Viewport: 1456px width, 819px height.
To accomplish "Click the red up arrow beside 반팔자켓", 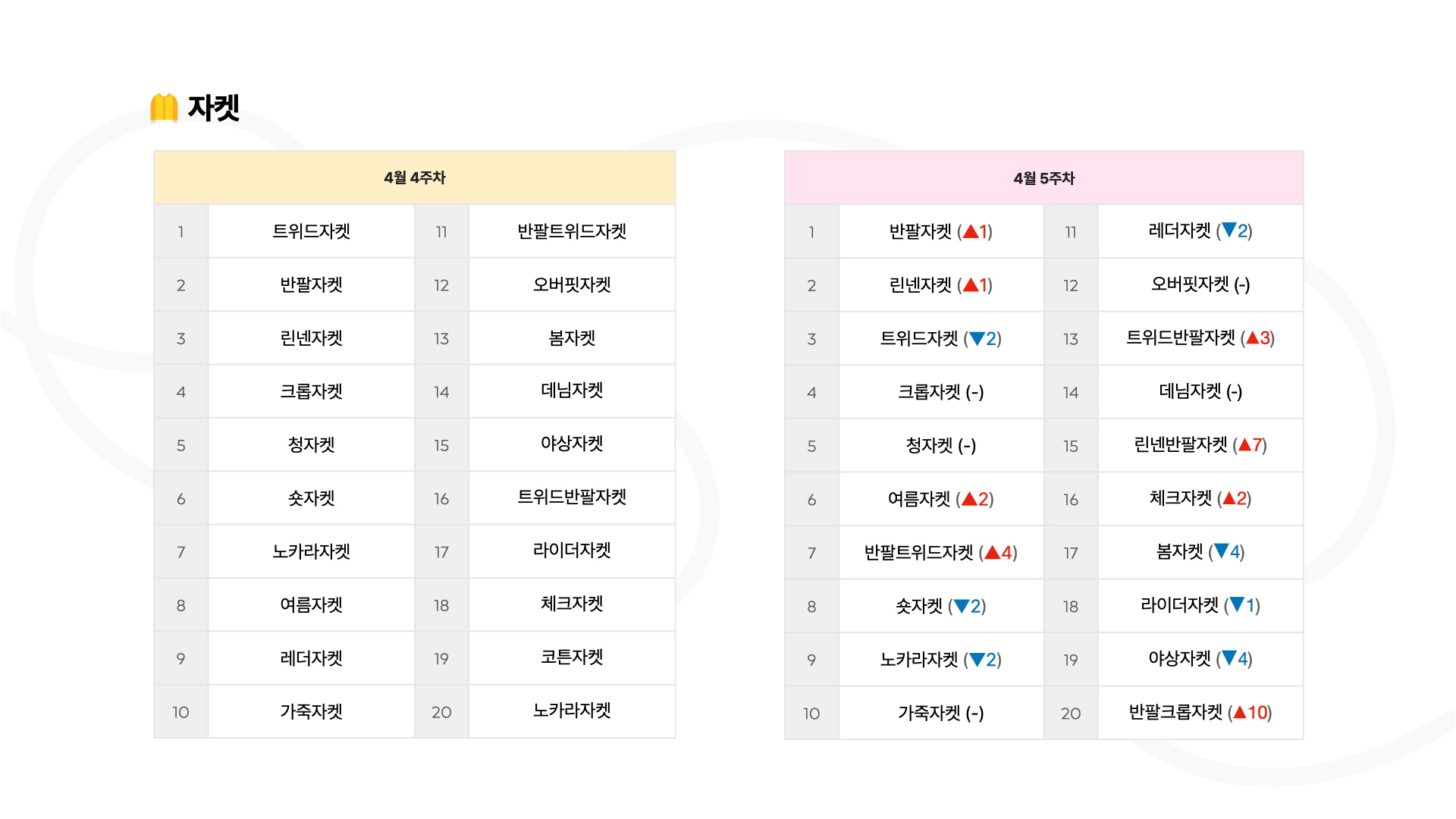I will [970, 232].
